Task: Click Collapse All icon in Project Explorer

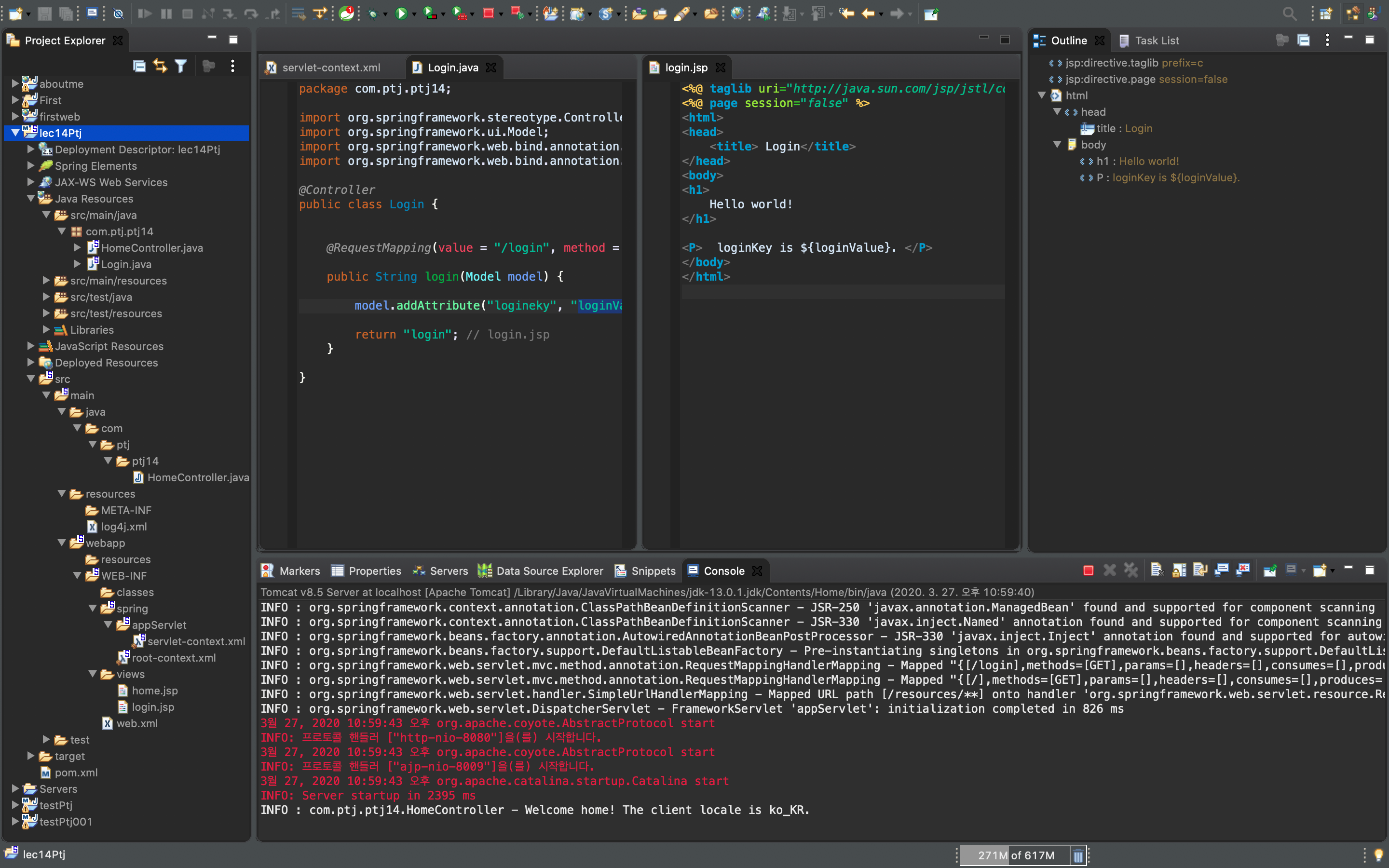Action: point(139,66)
